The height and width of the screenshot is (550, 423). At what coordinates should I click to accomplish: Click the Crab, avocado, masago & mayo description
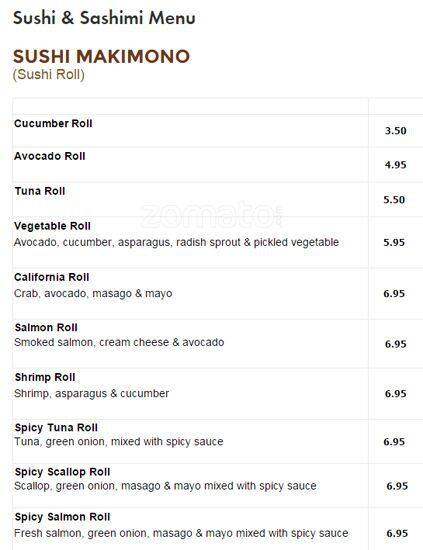click(x=93, y=294)
